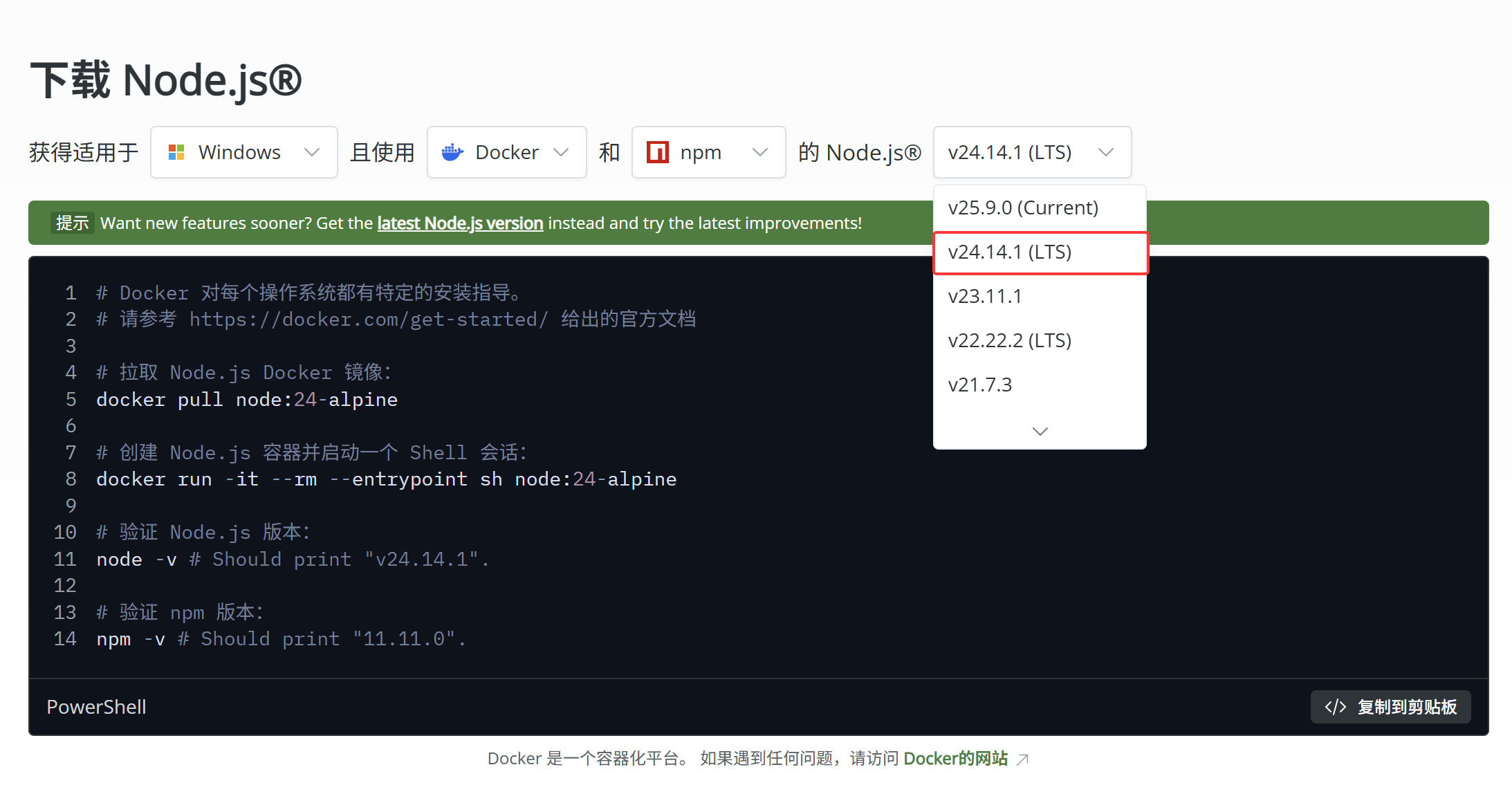Click the Windows logo icon
This screenshot has width=1512, height=794.
[x=176, y=152]
